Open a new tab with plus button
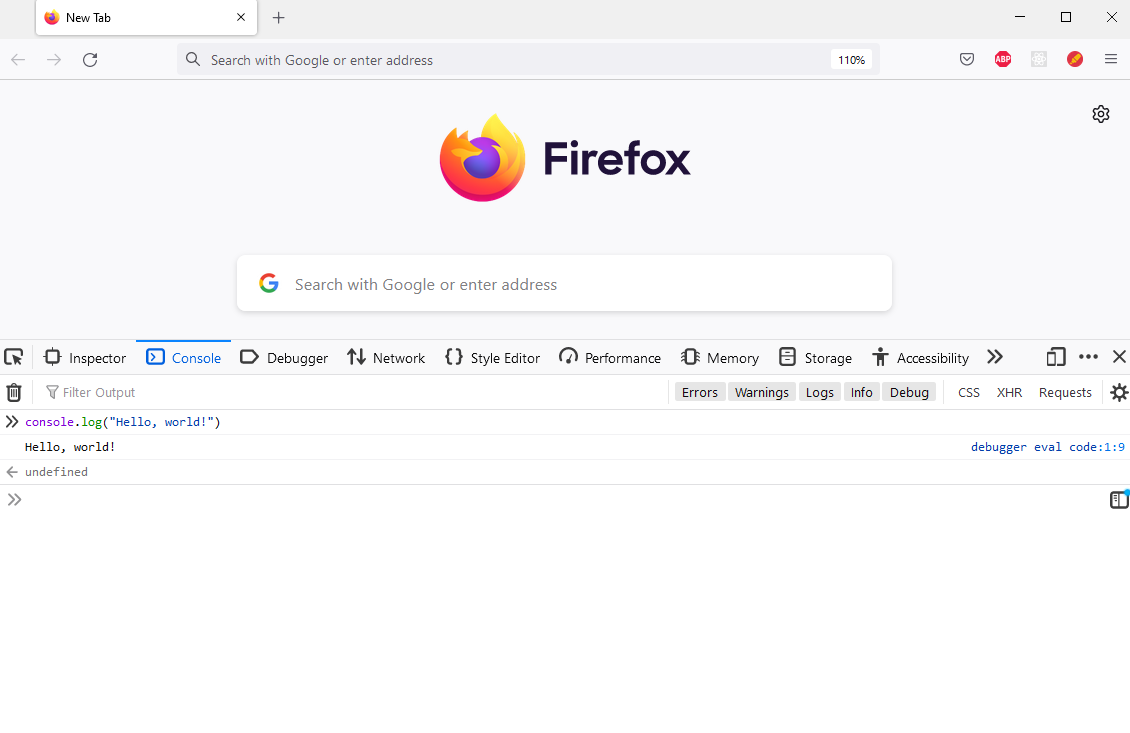This screenshot has height=733, width=1130. (279, 18)
